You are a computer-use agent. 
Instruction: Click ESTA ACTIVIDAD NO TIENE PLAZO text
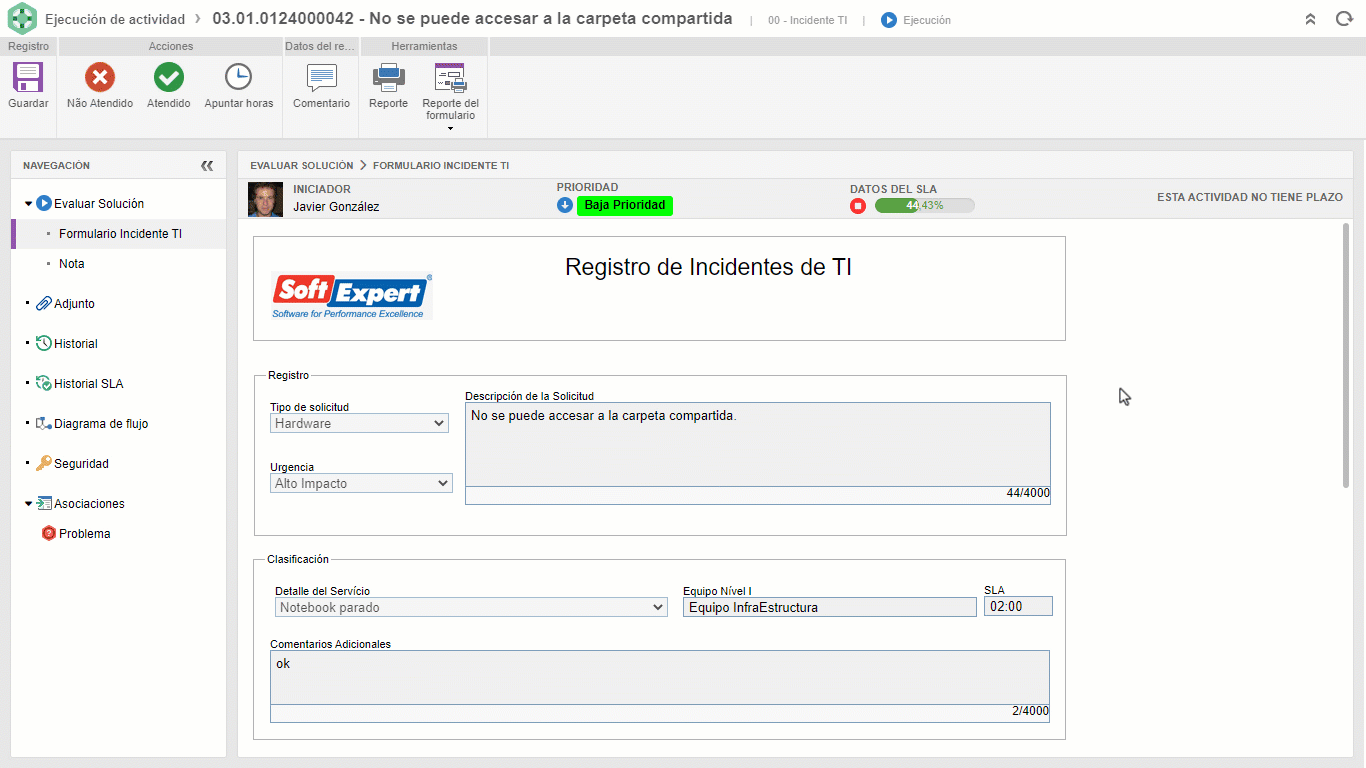1250,197
